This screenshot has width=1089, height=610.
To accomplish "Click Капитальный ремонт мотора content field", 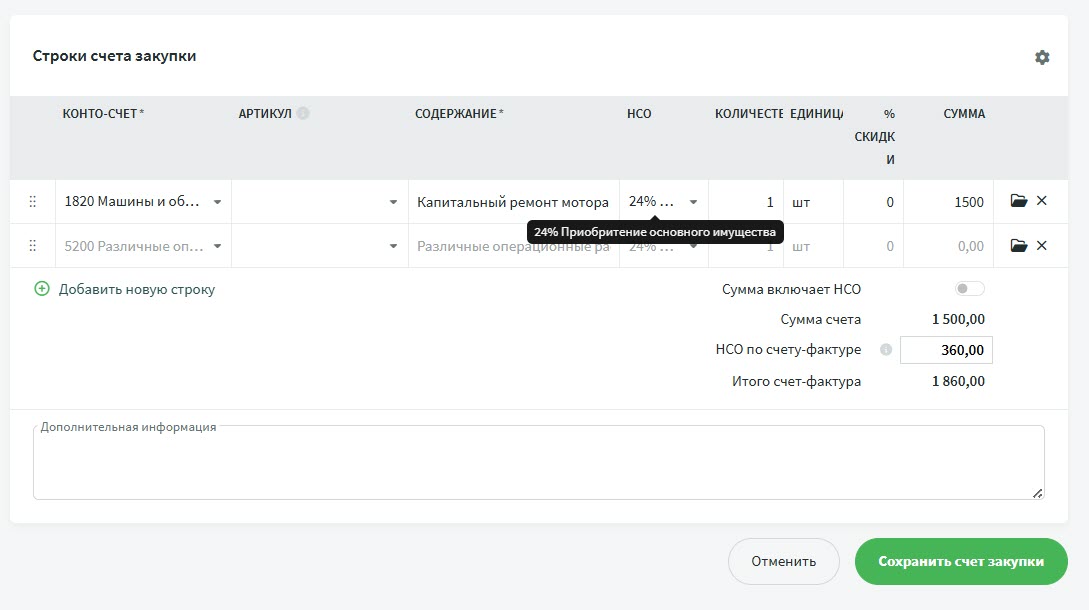I will [x=512, y=202].
